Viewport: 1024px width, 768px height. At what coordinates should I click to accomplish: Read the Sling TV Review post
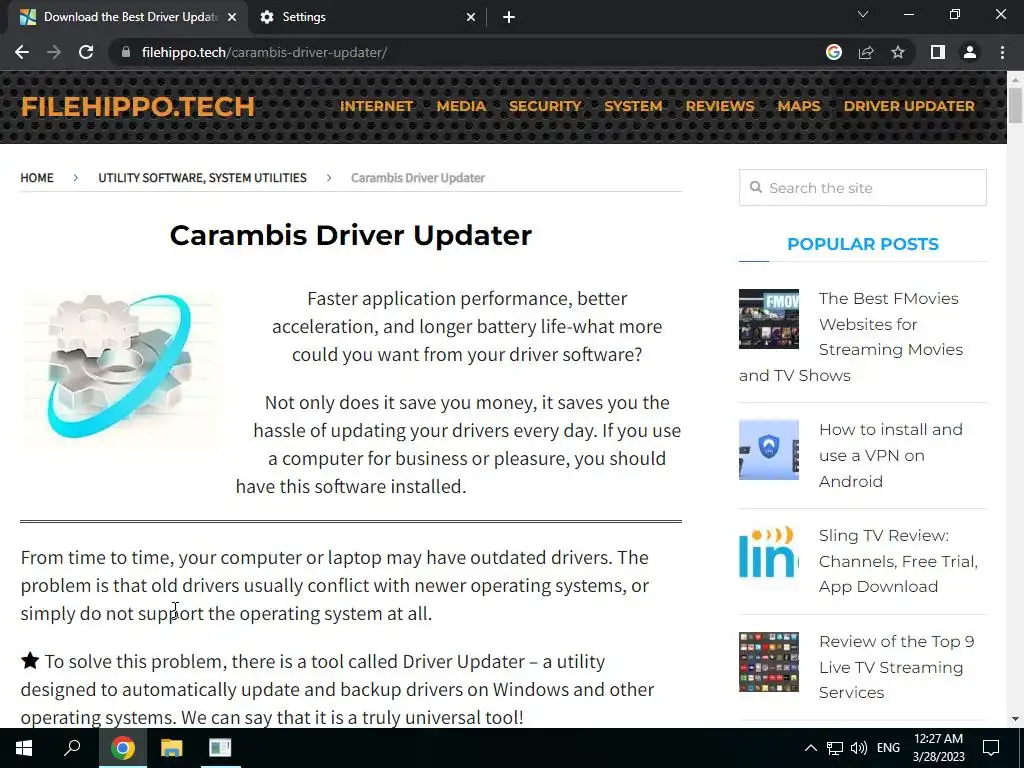click(898, 561)
